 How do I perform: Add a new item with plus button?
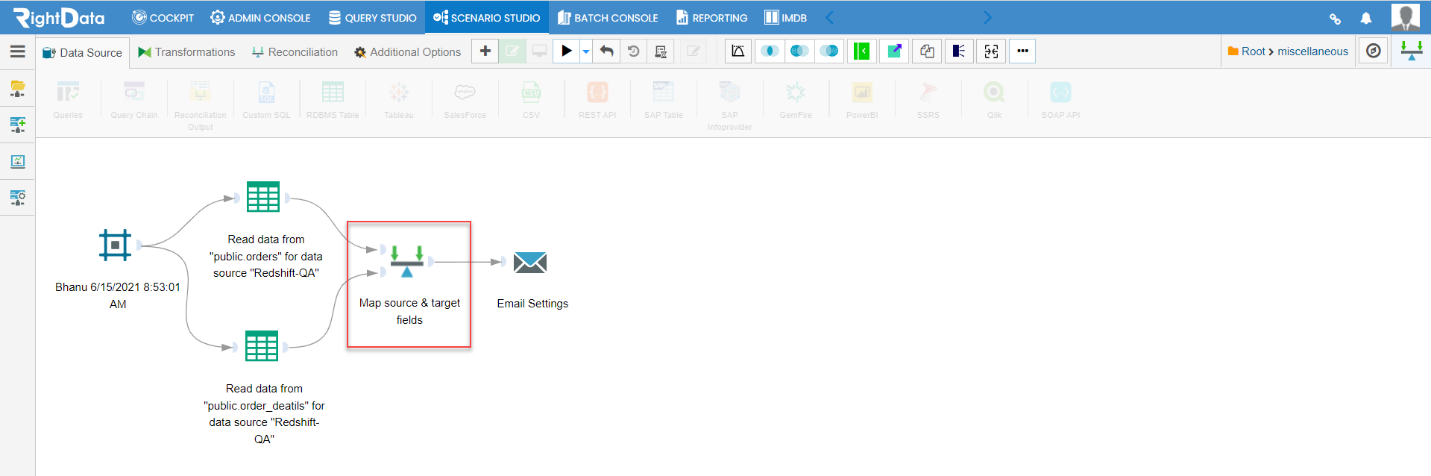(x=485, y=51)
